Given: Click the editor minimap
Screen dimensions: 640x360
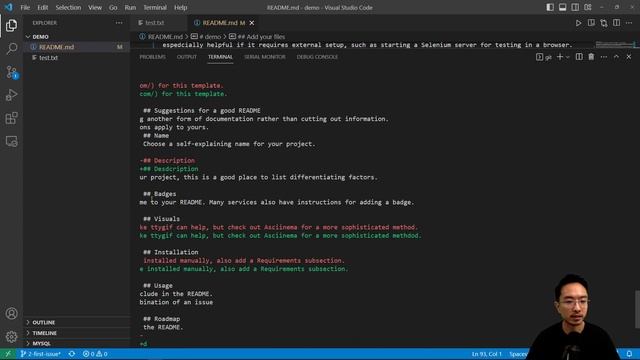Looking at the screenshot, I should tap(614, 44).
